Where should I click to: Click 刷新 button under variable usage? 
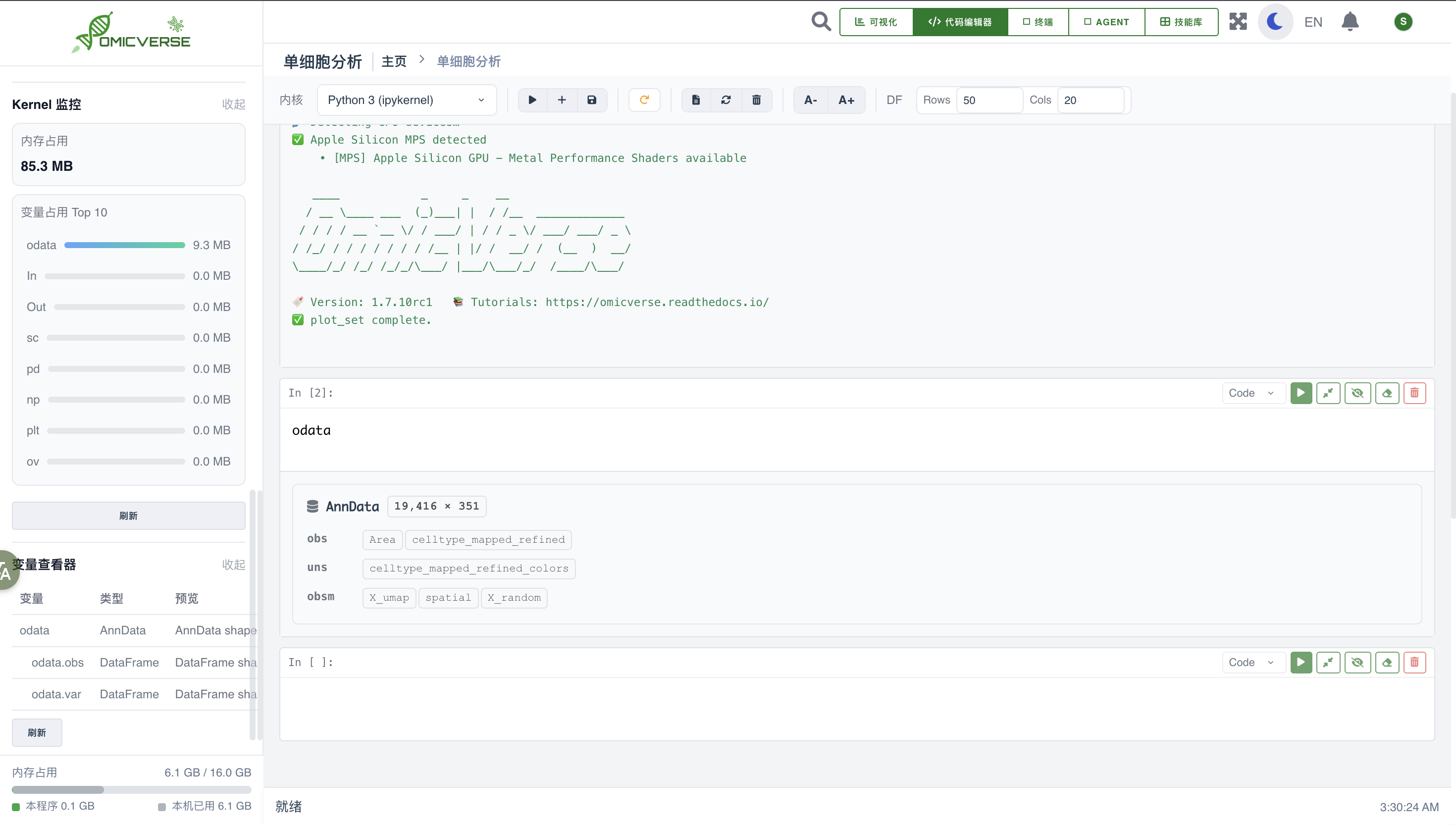tap(128, 516)
